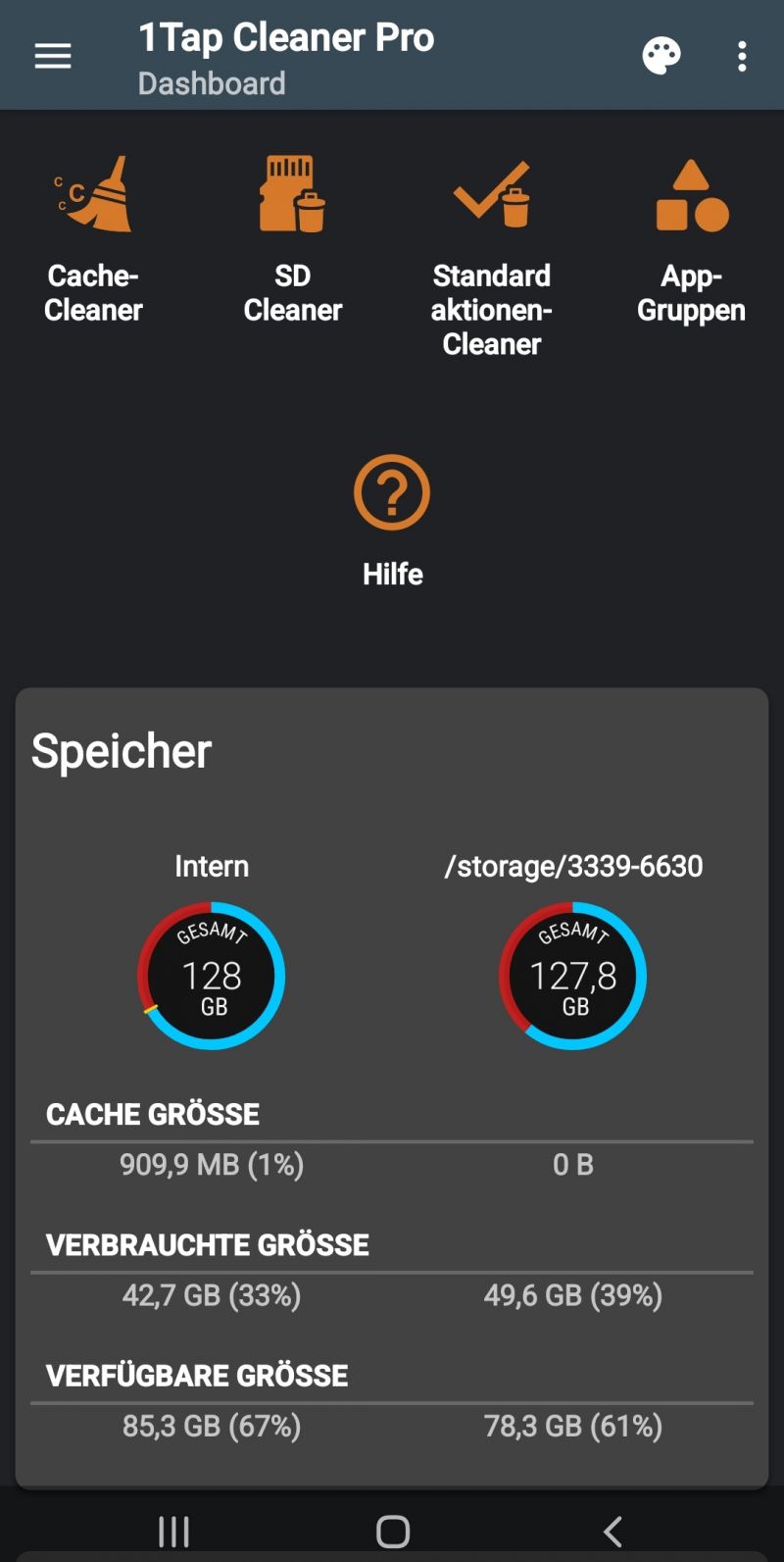
Task: Tap the Intern storage ring chart
Action: coord(212,976)
